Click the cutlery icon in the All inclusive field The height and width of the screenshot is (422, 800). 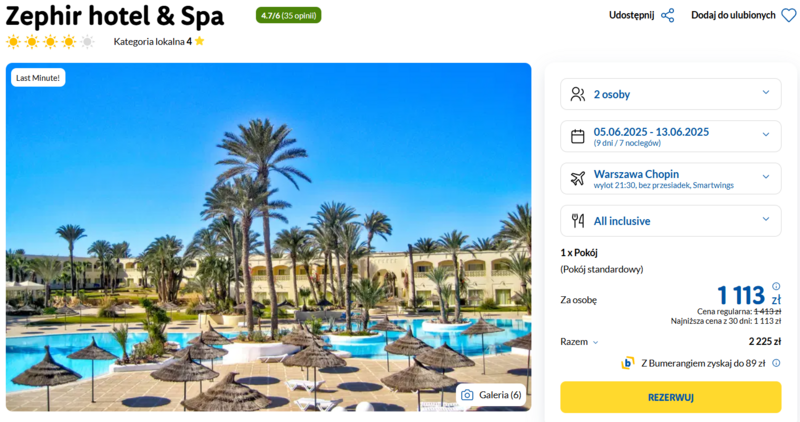[x=578, y=220]
